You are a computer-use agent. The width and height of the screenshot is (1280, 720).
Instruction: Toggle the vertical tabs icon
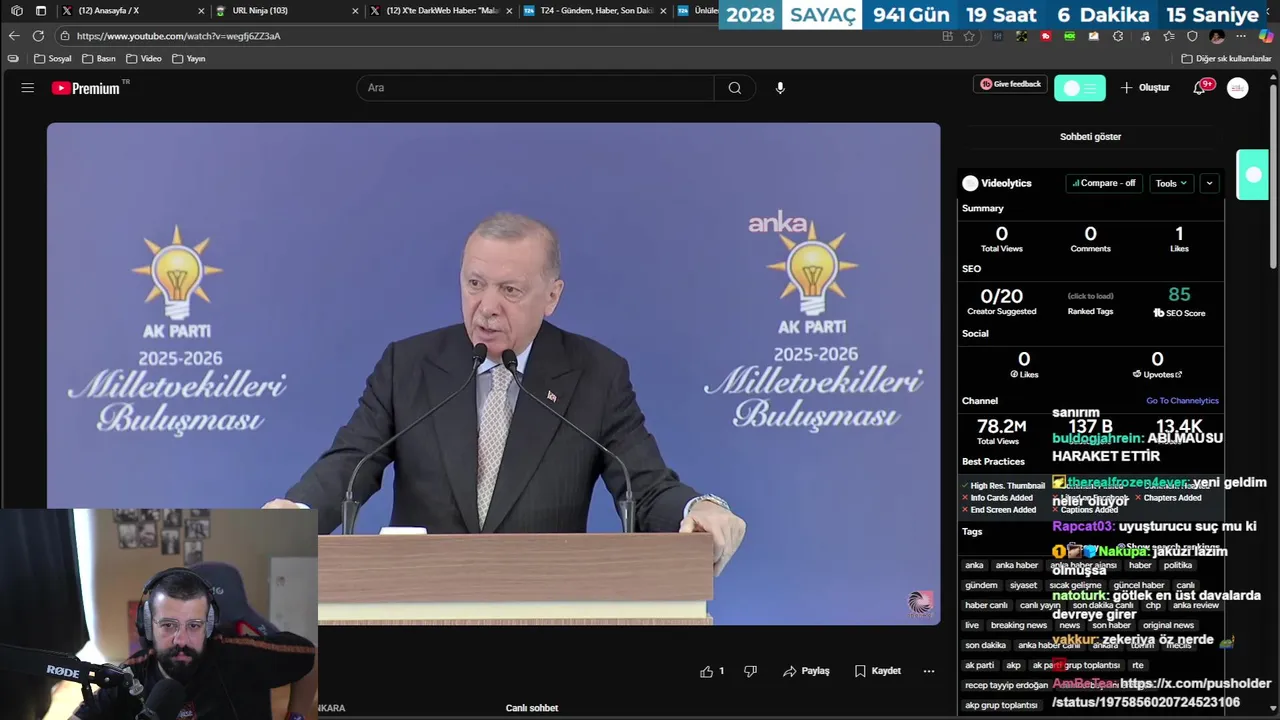[x=41, y=11]
